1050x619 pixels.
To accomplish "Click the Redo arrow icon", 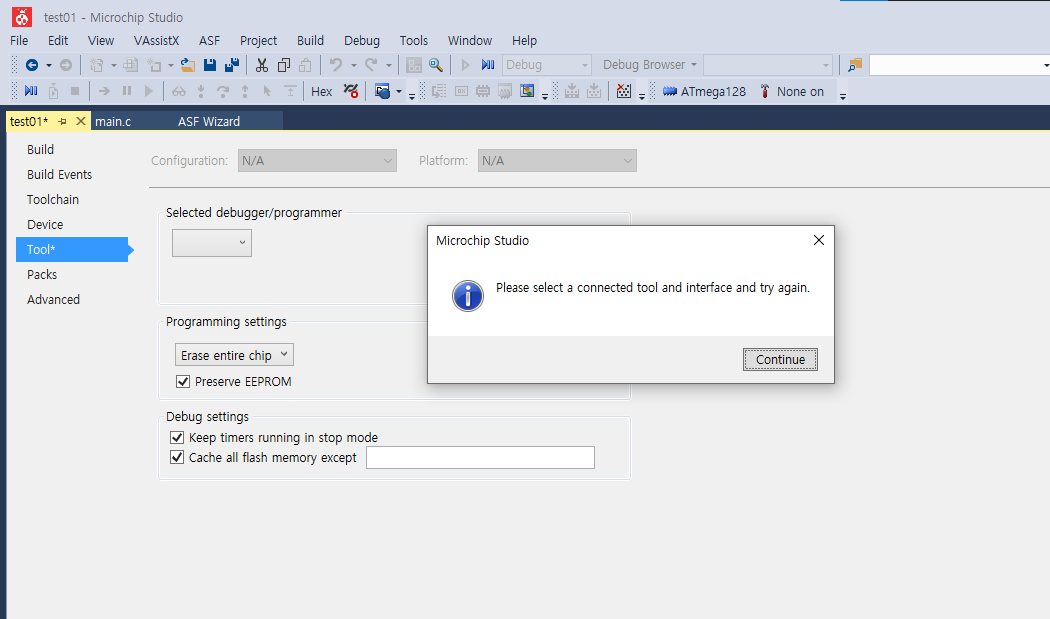I will 371,65.
